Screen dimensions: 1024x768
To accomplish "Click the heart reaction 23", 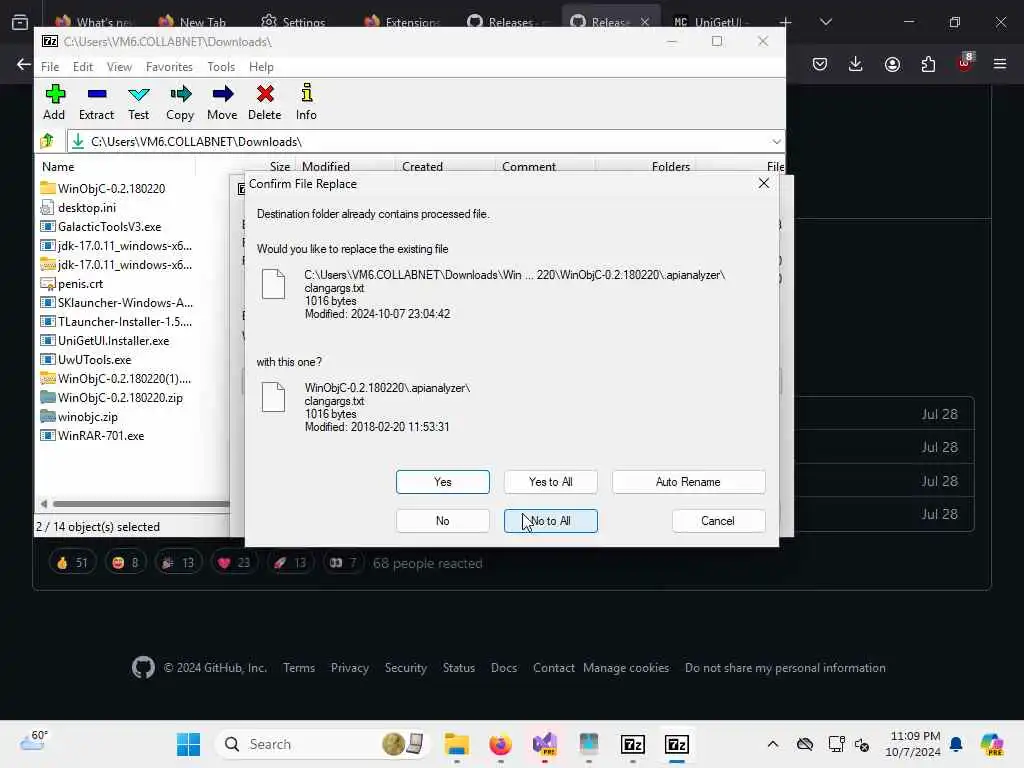I will point(234,563).
